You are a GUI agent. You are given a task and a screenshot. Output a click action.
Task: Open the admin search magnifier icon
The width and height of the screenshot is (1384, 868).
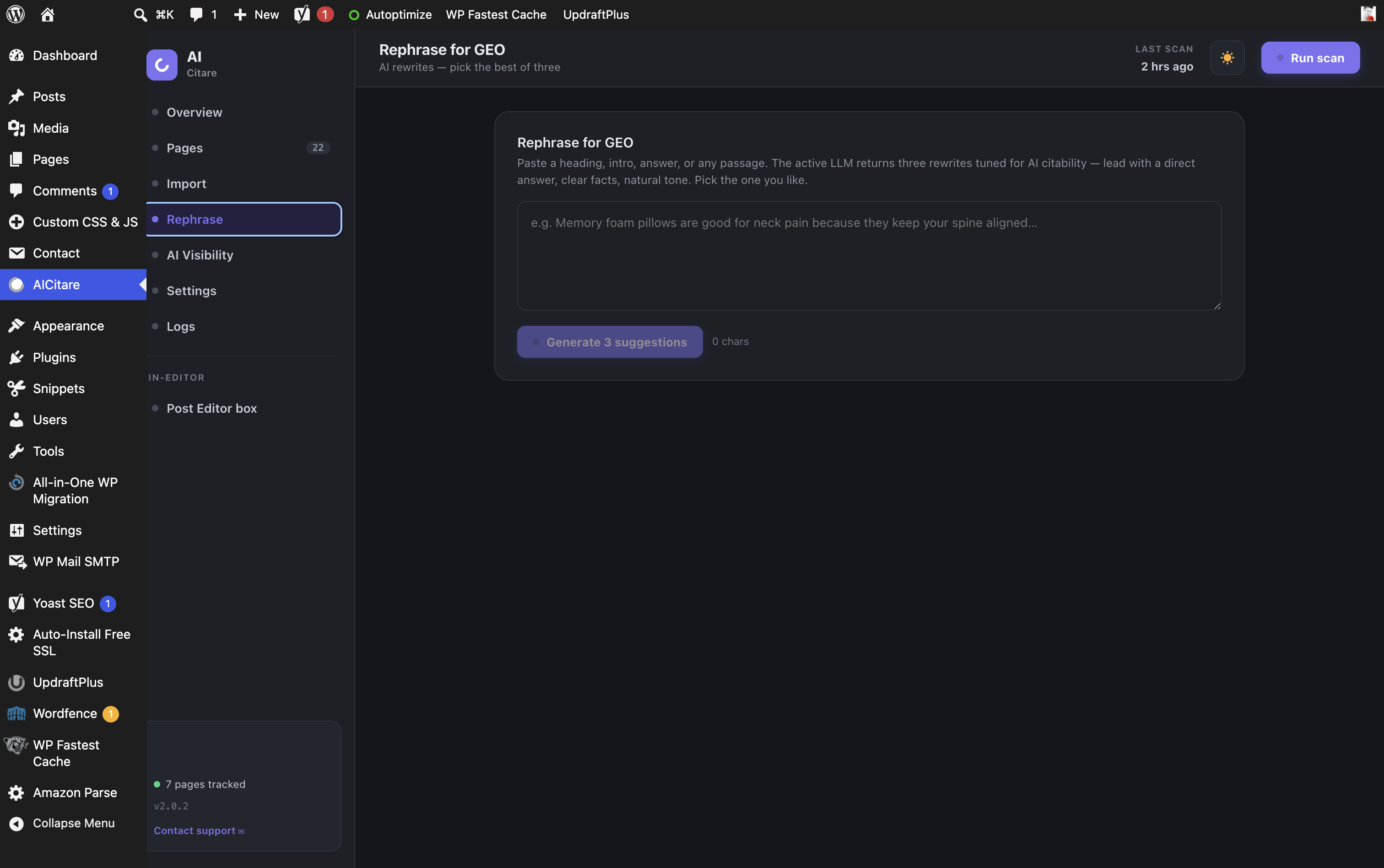tap(140, 14)
